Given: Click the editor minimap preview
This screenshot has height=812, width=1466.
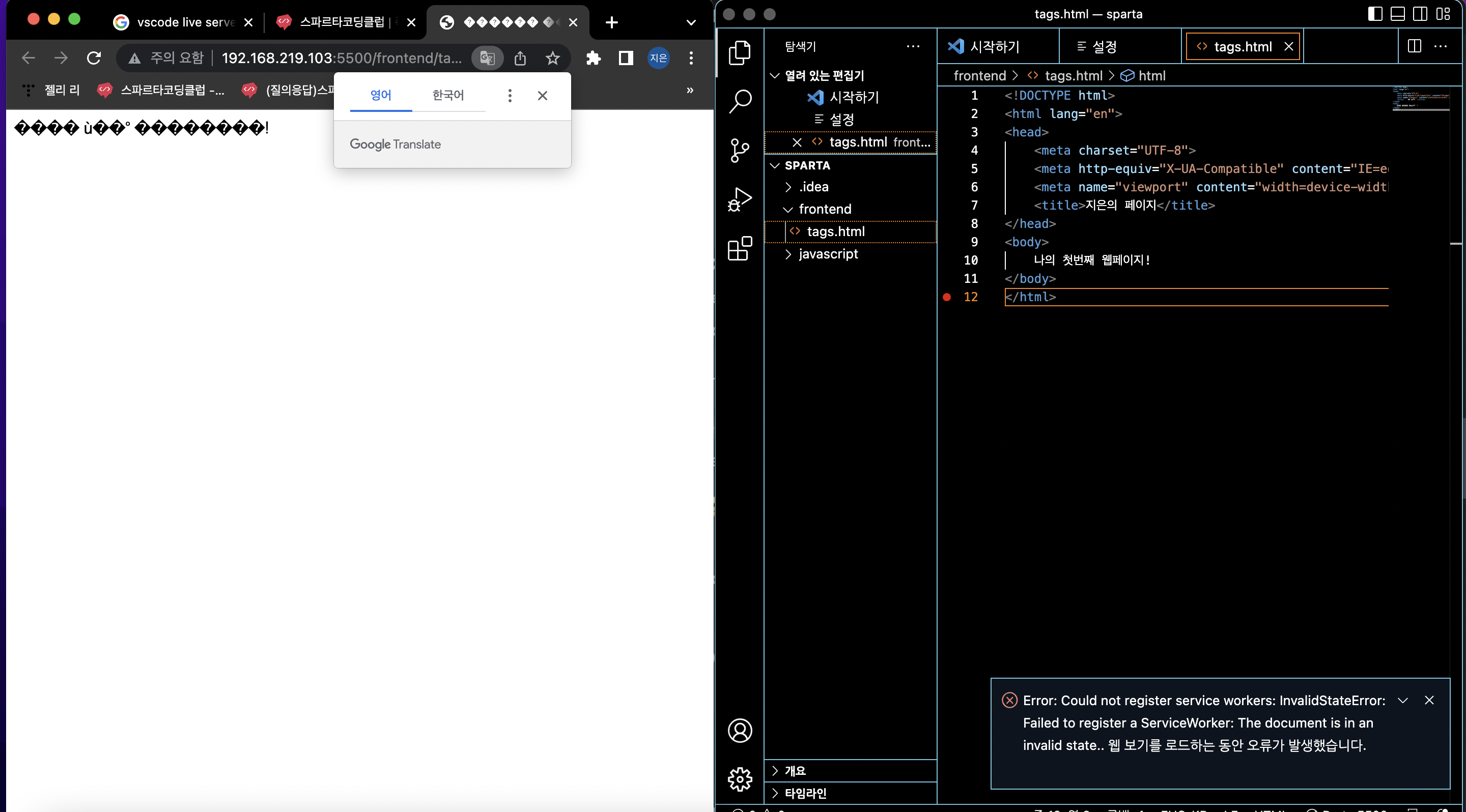Looking at the screenshot, I should tap(1421, 98).
